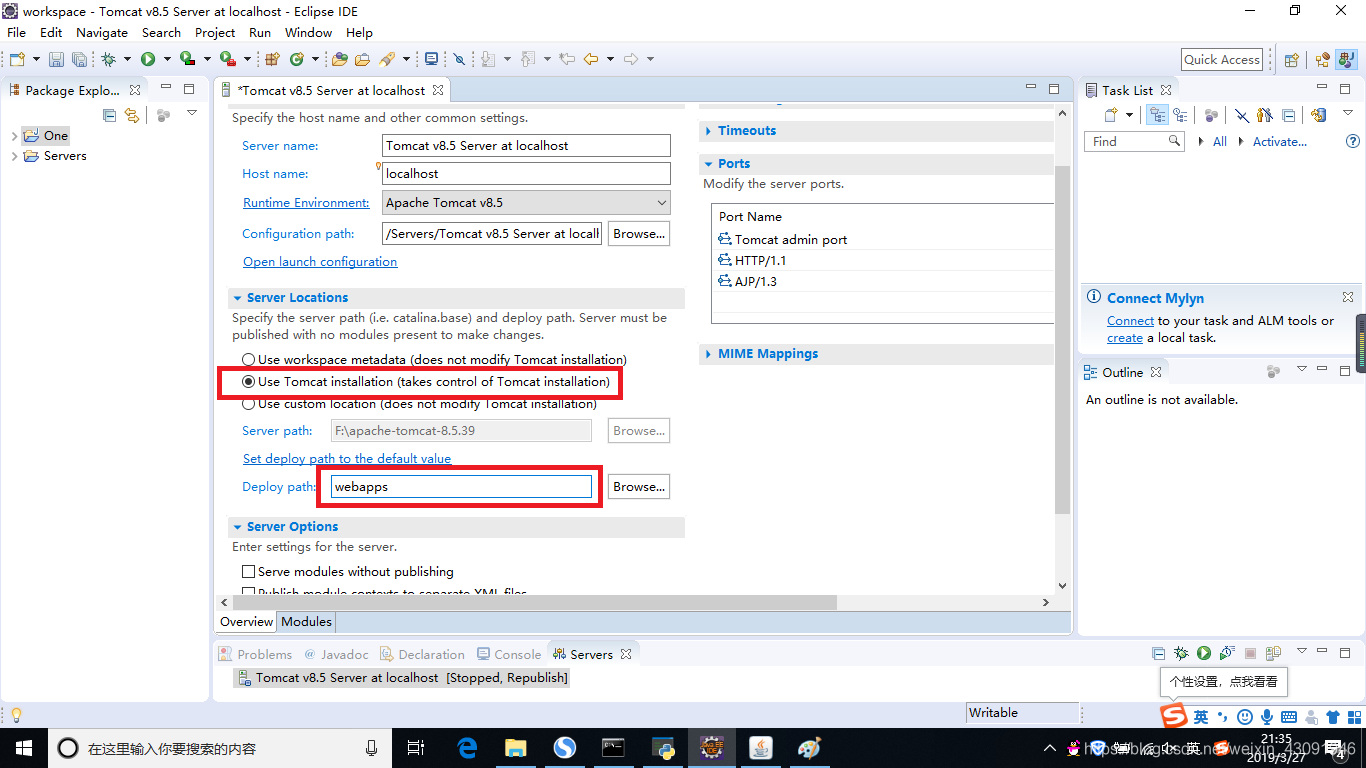Click the Coverage run toolbar icon
This screenshot has width=1366, height=768.
pyautogui.click(x=187, y=59)
